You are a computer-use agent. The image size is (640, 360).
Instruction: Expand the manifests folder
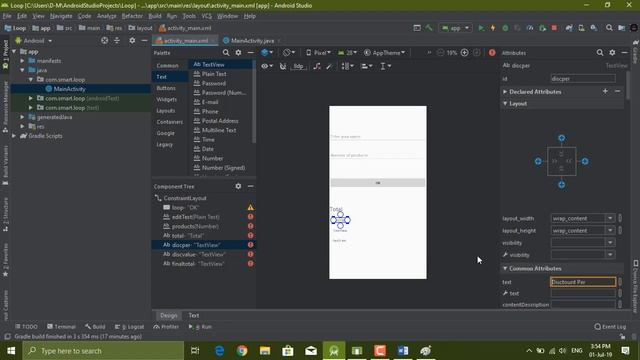pos(22,61)
